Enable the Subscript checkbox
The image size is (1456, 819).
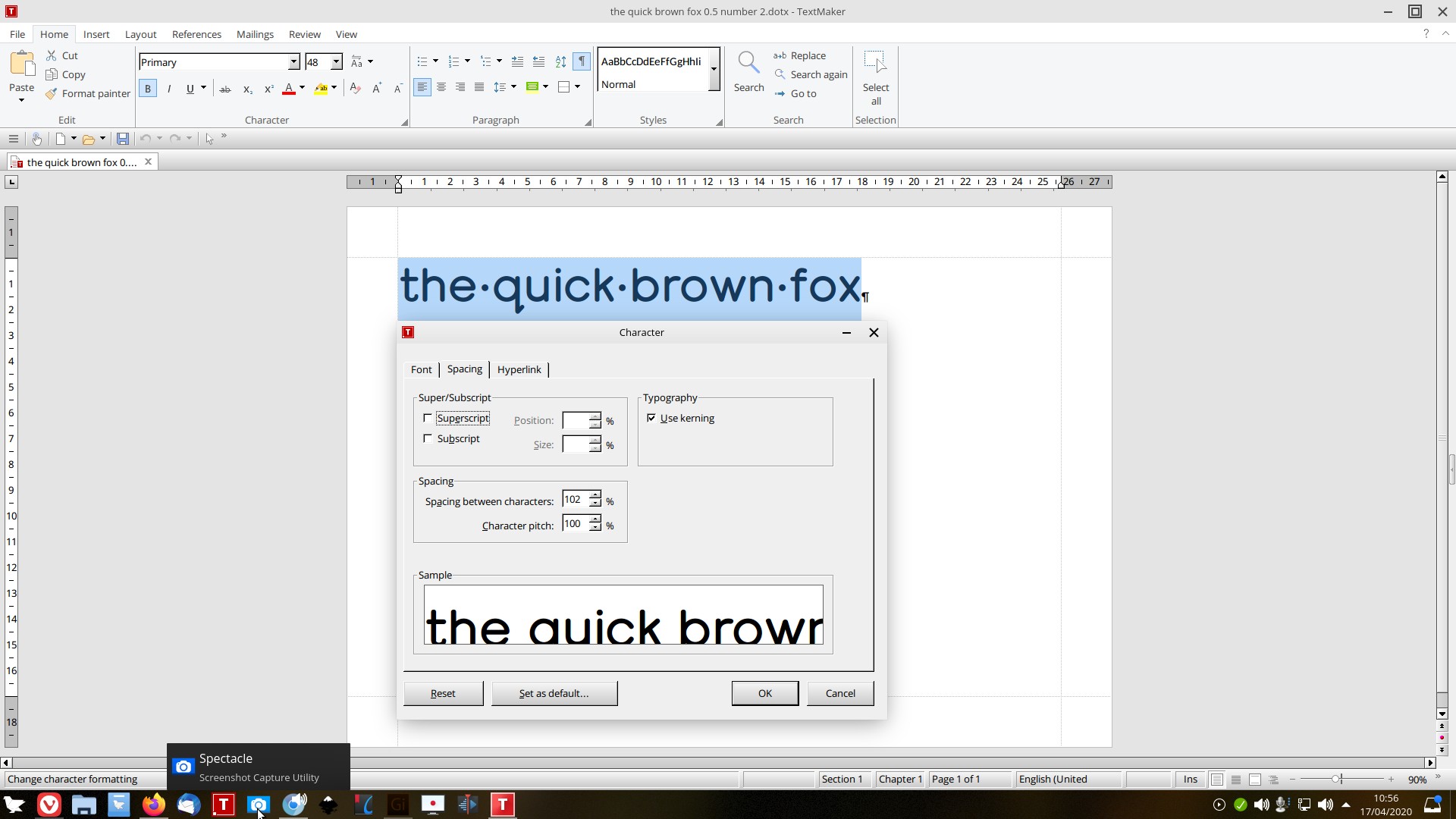428,439
